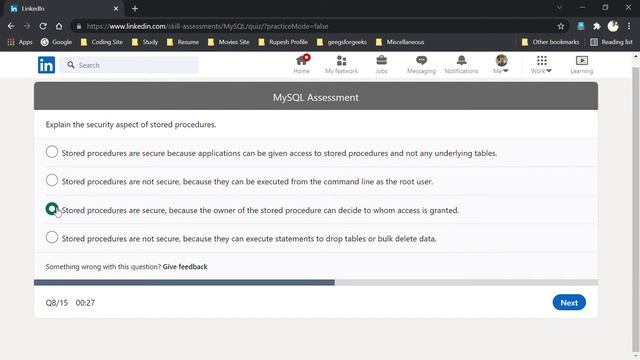Open the Movies Site bookmarks folder
The image size is (640, 360).
coord(229,42)
